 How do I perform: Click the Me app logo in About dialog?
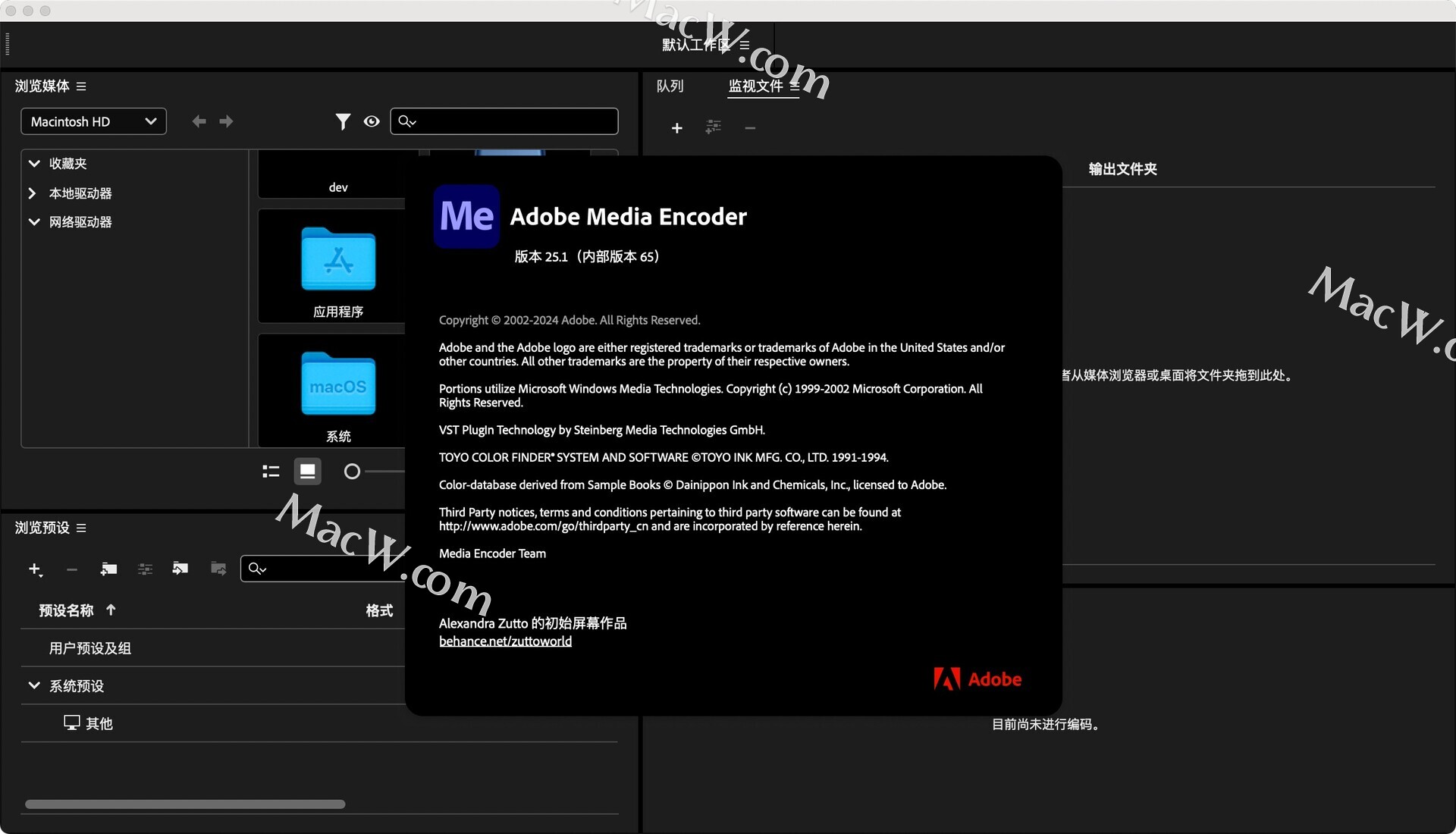[x=466, y=216]
